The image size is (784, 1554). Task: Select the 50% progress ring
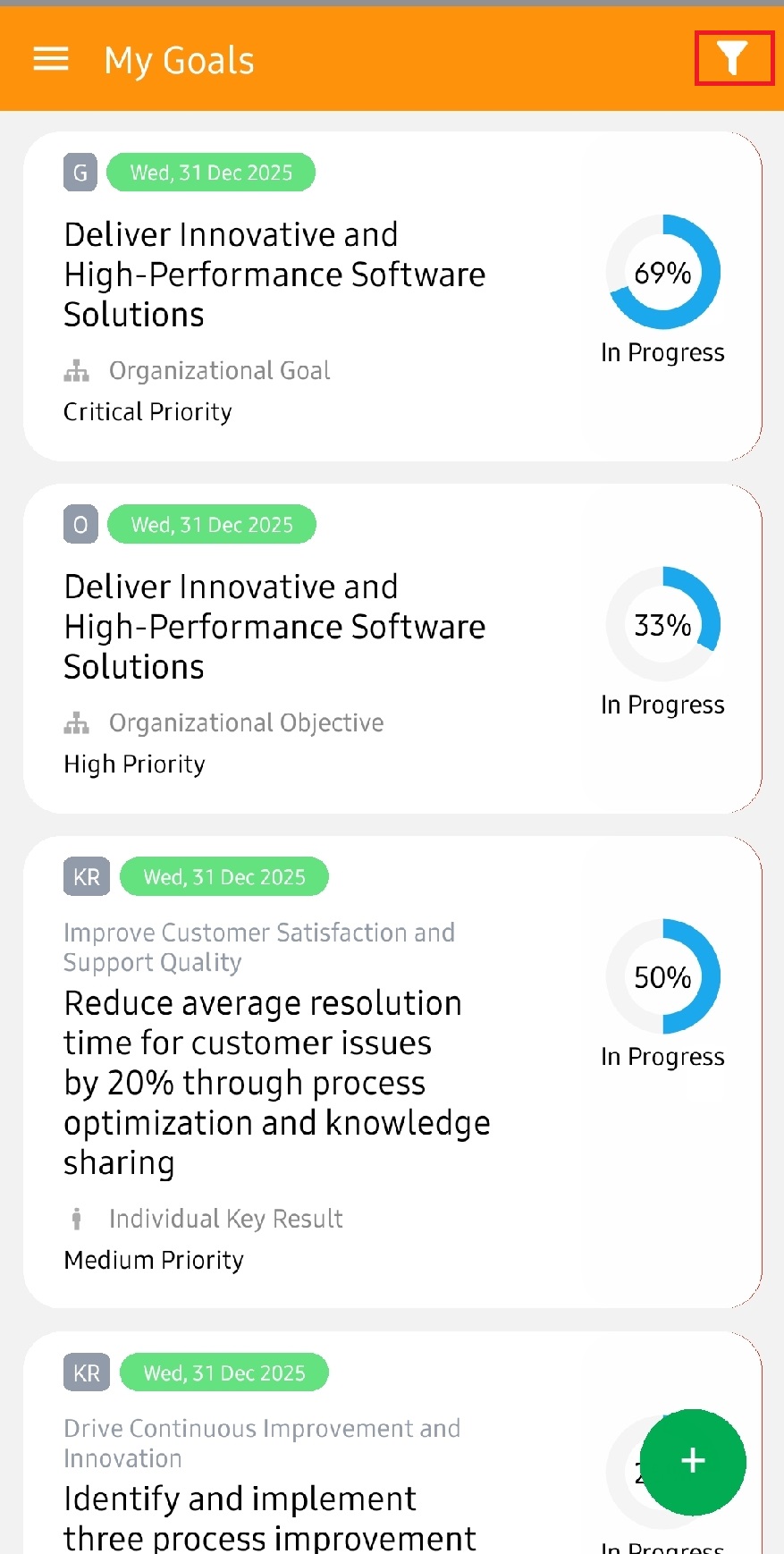663,976
